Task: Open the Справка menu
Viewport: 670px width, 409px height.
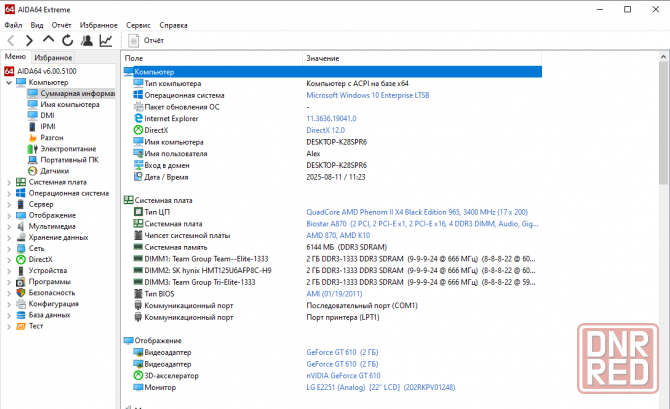Action: click(x=173, y=25)
